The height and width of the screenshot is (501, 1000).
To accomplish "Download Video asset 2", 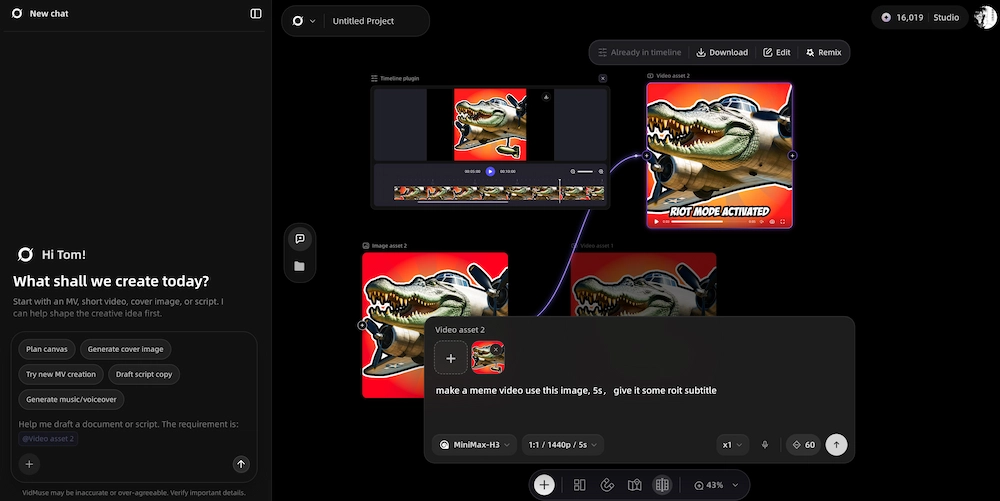I will pos(722,52).
